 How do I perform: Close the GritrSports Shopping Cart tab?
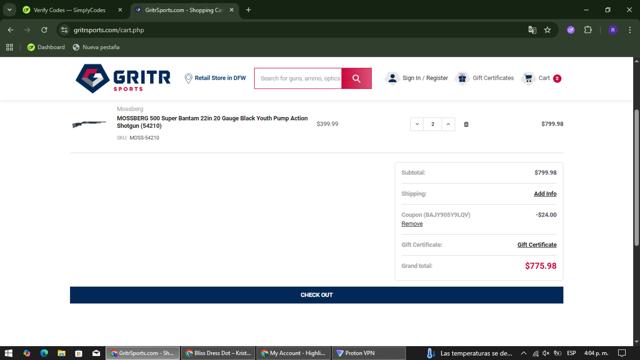click(231, 10)
